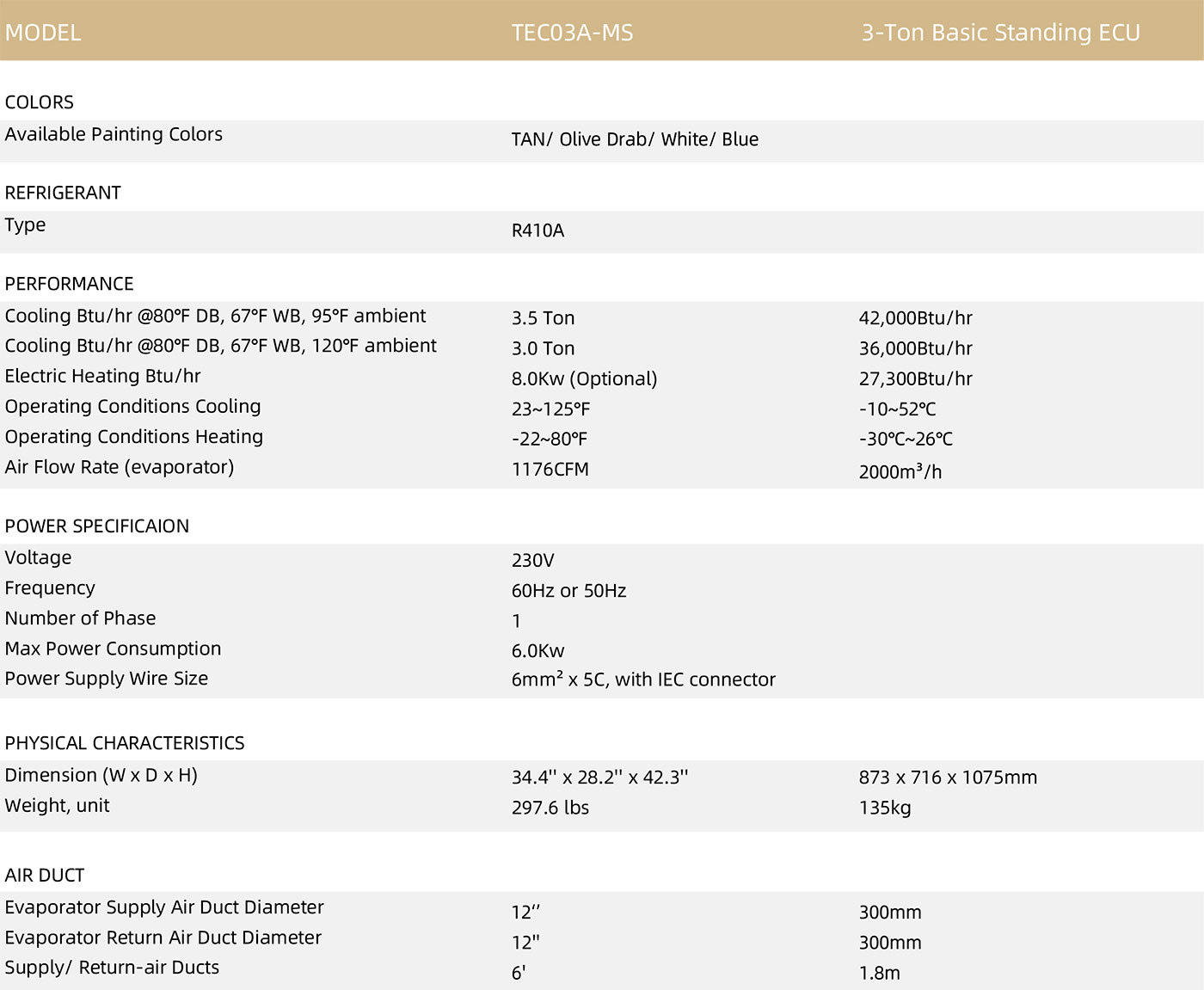
Task: Click the REFRIGERANT section heading
Action: point(63,193)
